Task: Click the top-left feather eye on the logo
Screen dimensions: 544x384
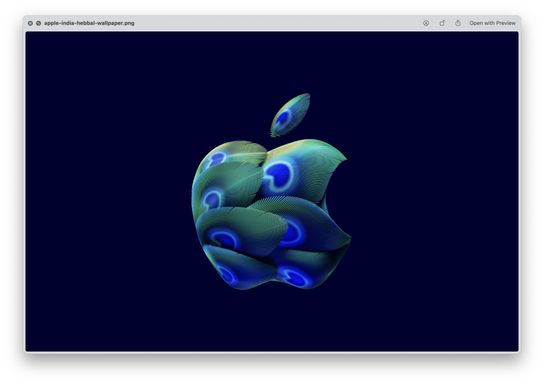Action: pos(218,159)
